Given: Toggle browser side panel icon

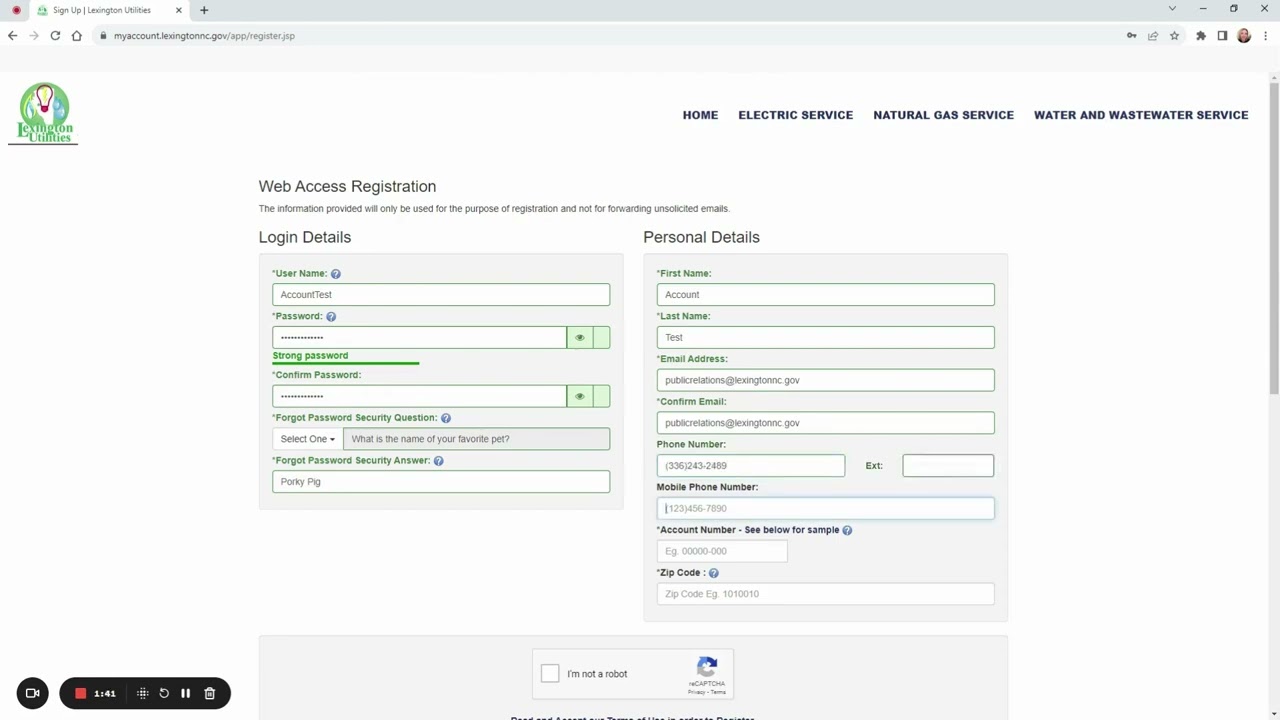Looking at the screenshot, I should pyautogui.click(x=1222, y=36).
